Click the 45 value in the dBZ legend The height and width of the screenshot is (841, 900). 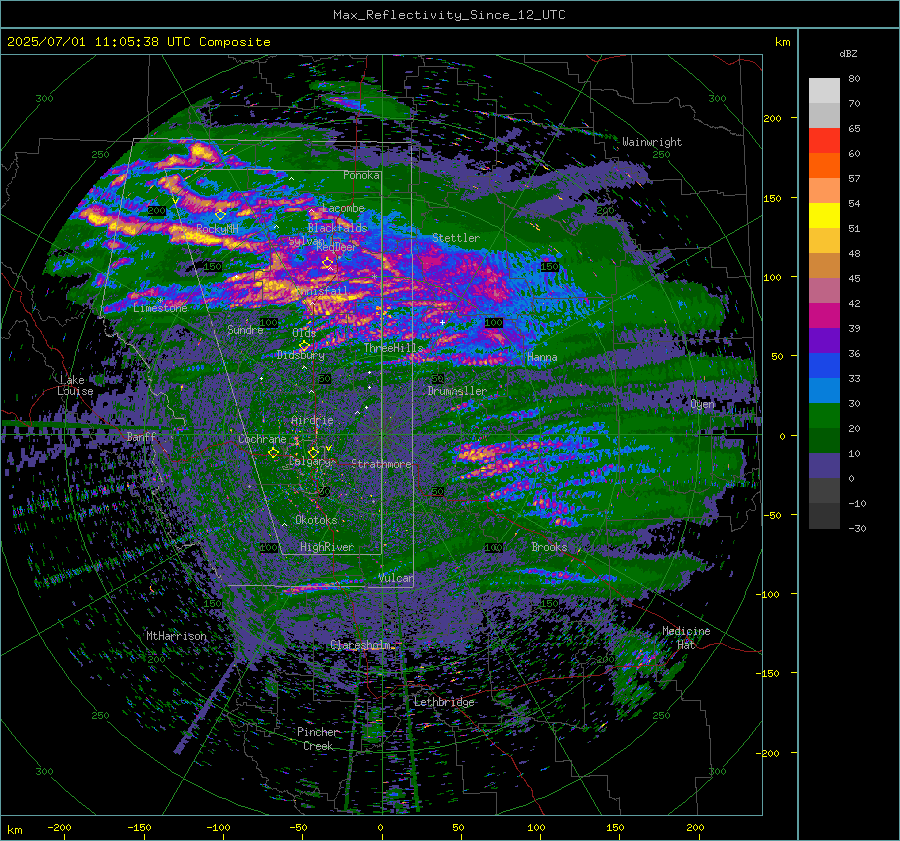854,278
